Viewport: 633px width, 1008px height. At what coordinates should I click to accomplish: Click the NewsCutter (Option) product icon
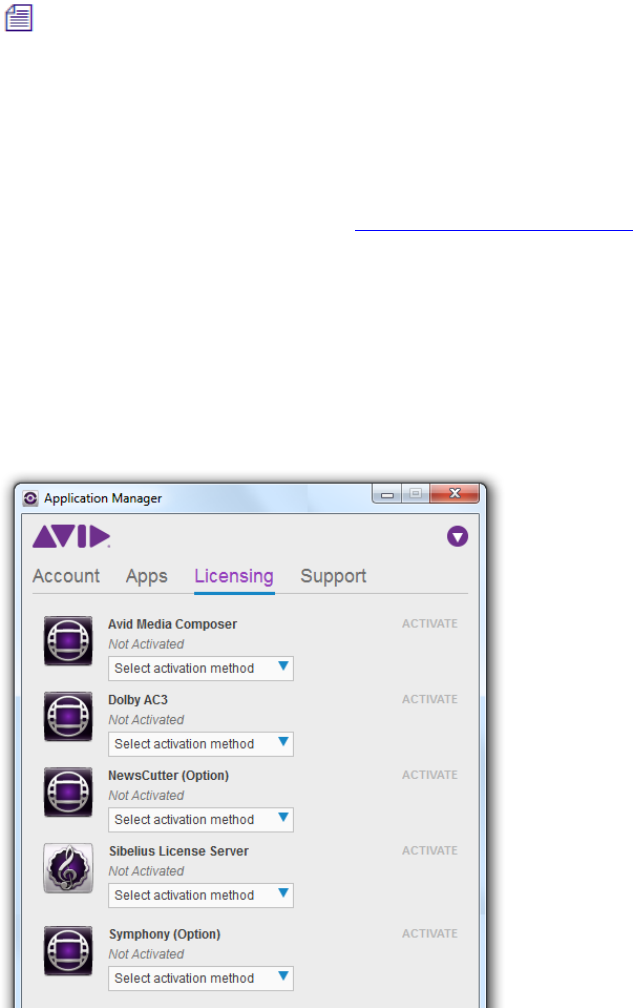68,792
